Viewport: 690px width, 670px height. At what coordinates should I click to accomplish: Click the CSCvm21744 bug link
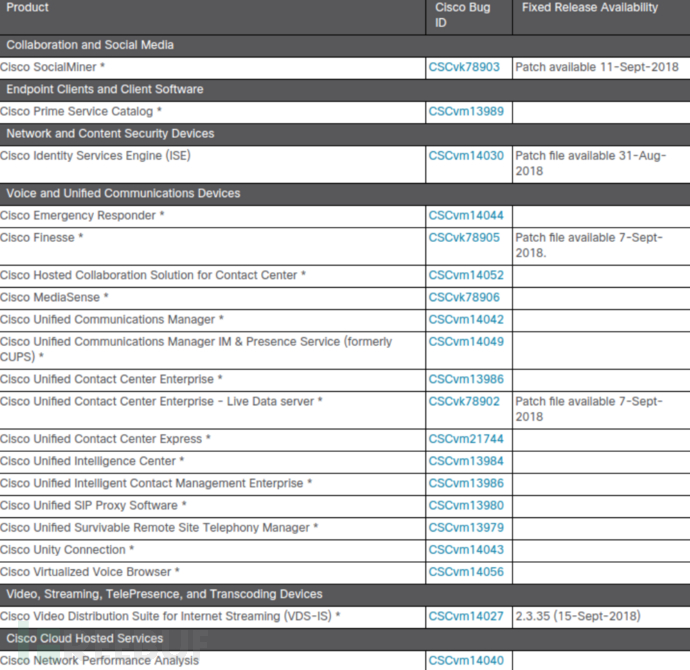pos(466,439)
